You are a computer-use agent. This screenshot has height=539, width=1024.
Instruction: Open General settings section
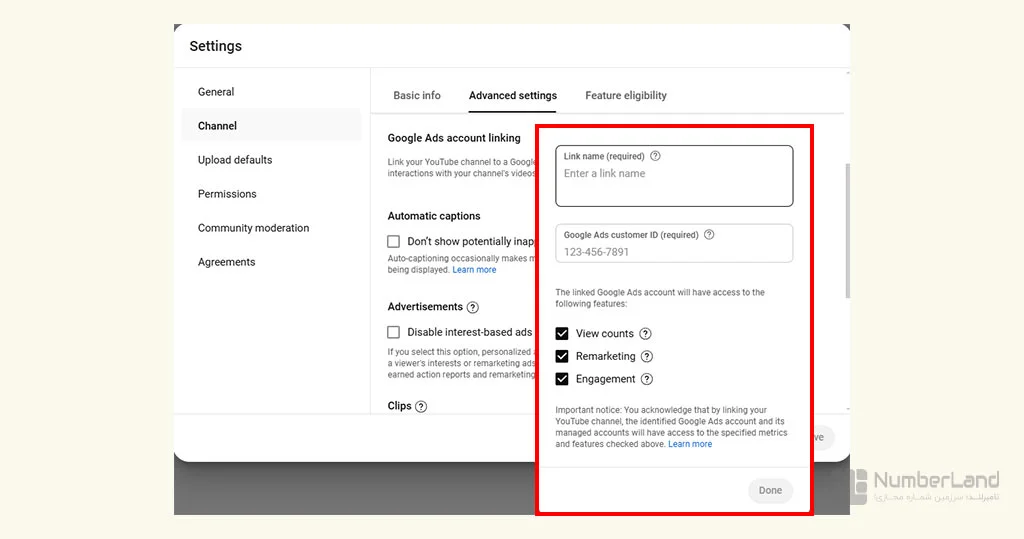click(x=216, y=92)
